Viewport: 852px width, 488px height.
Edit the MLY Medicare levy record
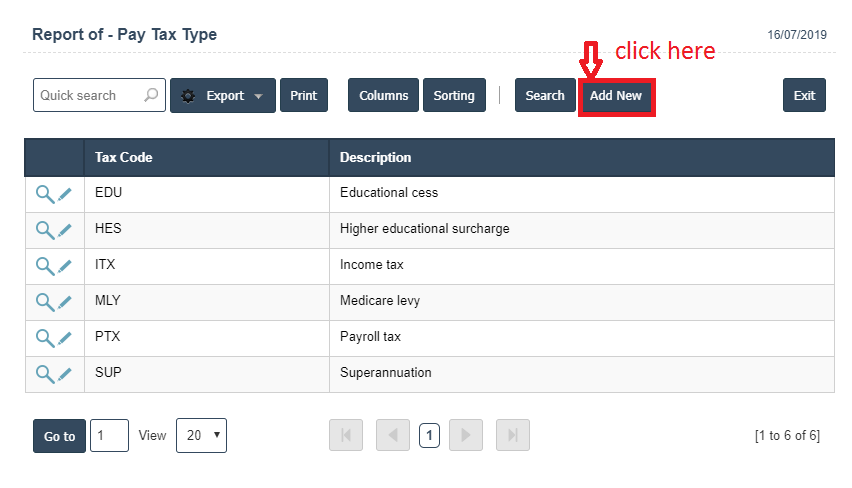[x=65, y=302]
